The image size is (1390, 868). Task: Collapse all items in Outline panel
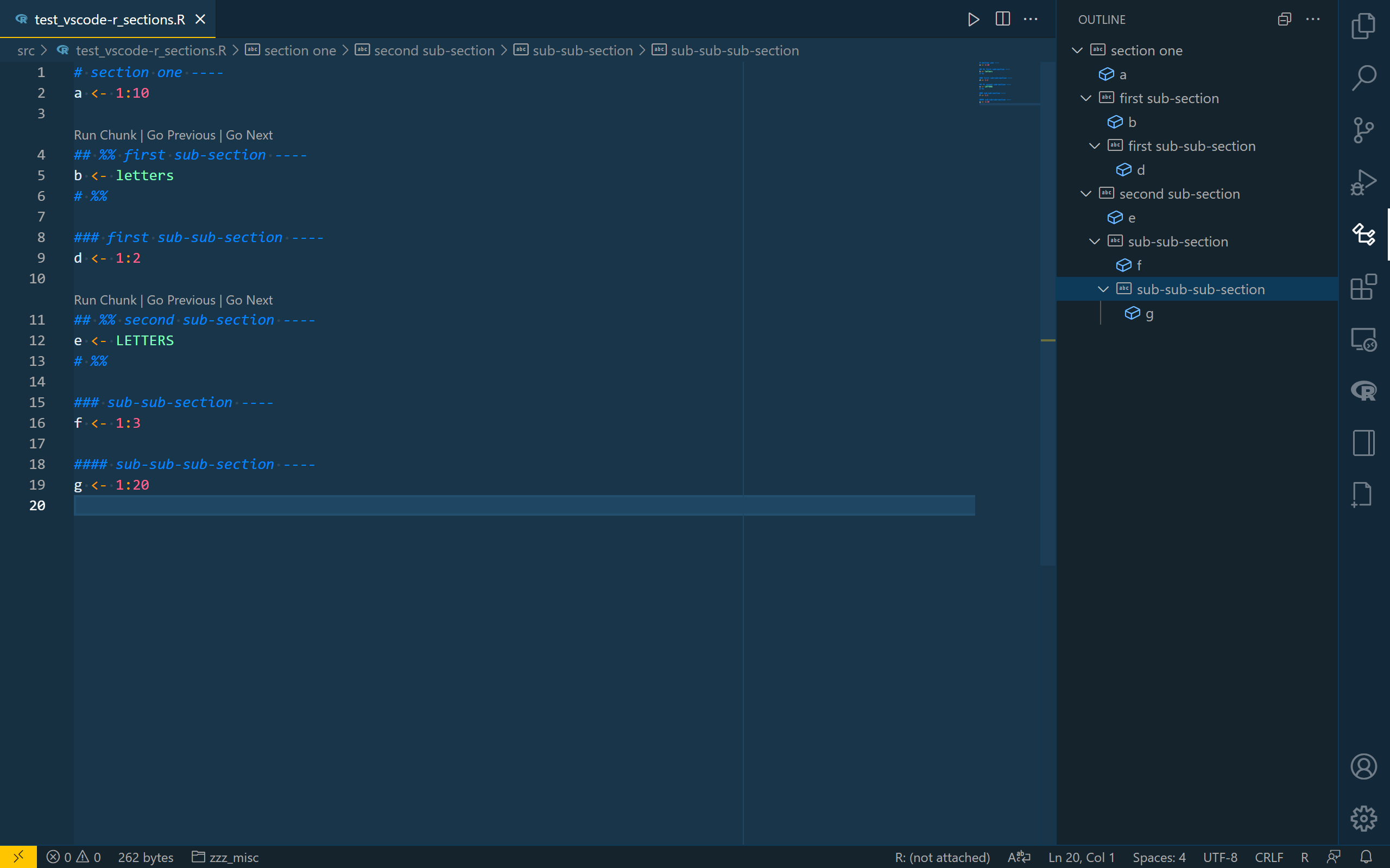[x=1284, y=20]
